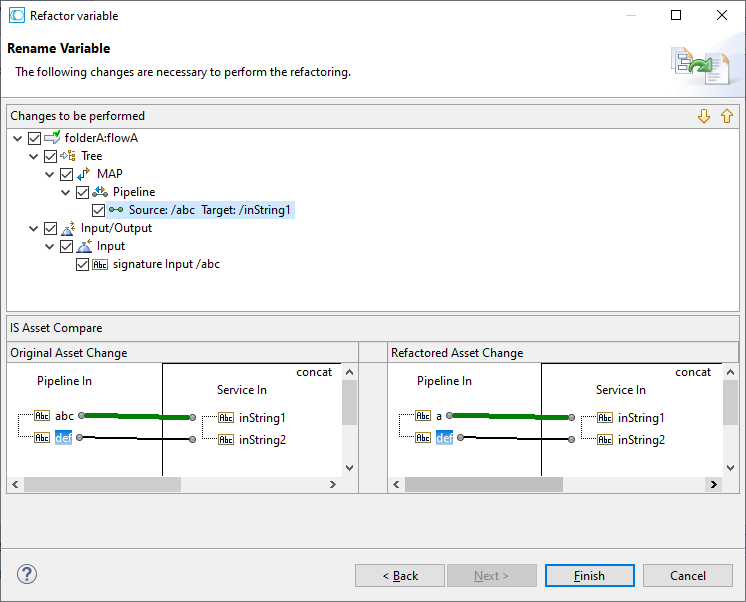Click the help question mark icon
The width and height of the screenshot is (746, 602).
(27, 574)
